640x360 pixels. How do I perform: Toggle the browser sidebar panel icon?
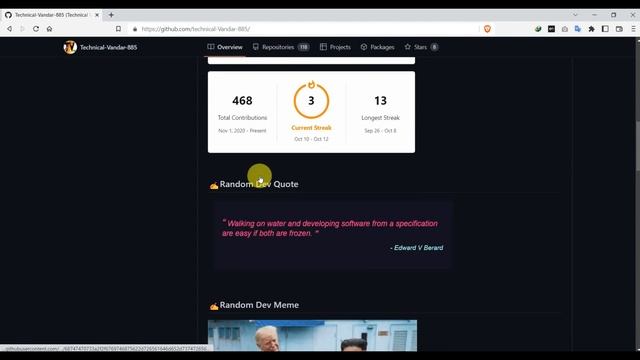(x=605, y=29)
